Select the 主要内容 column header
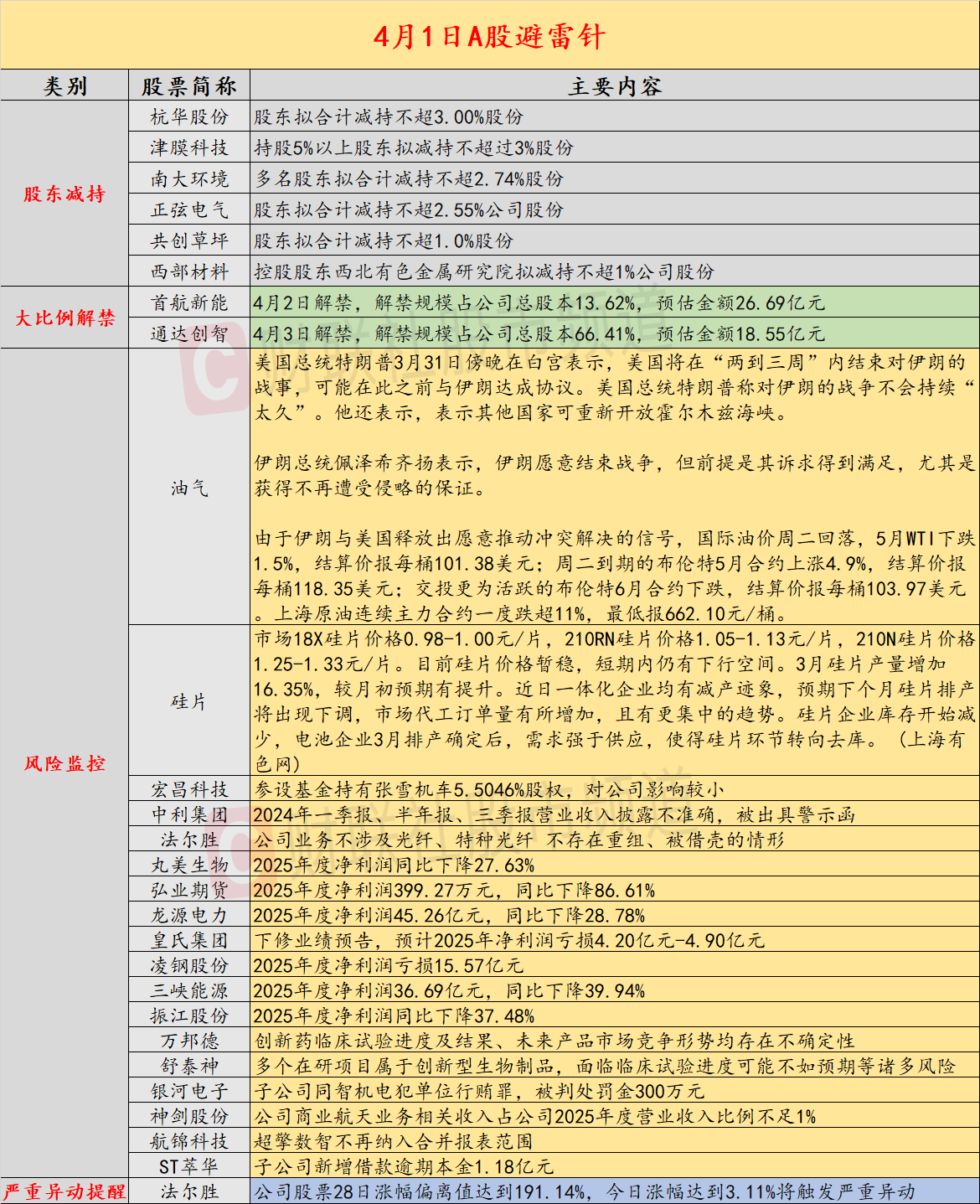980x1204 pixels. pyautogui.click(x=615, y=85)
